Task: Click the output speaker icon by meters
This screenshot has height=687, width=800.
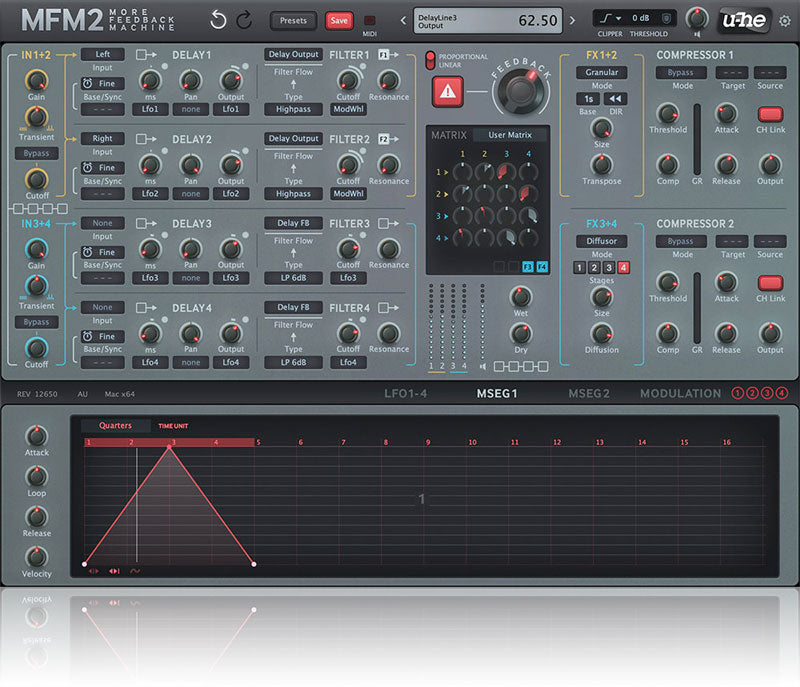Action: [x=483, y=366]
